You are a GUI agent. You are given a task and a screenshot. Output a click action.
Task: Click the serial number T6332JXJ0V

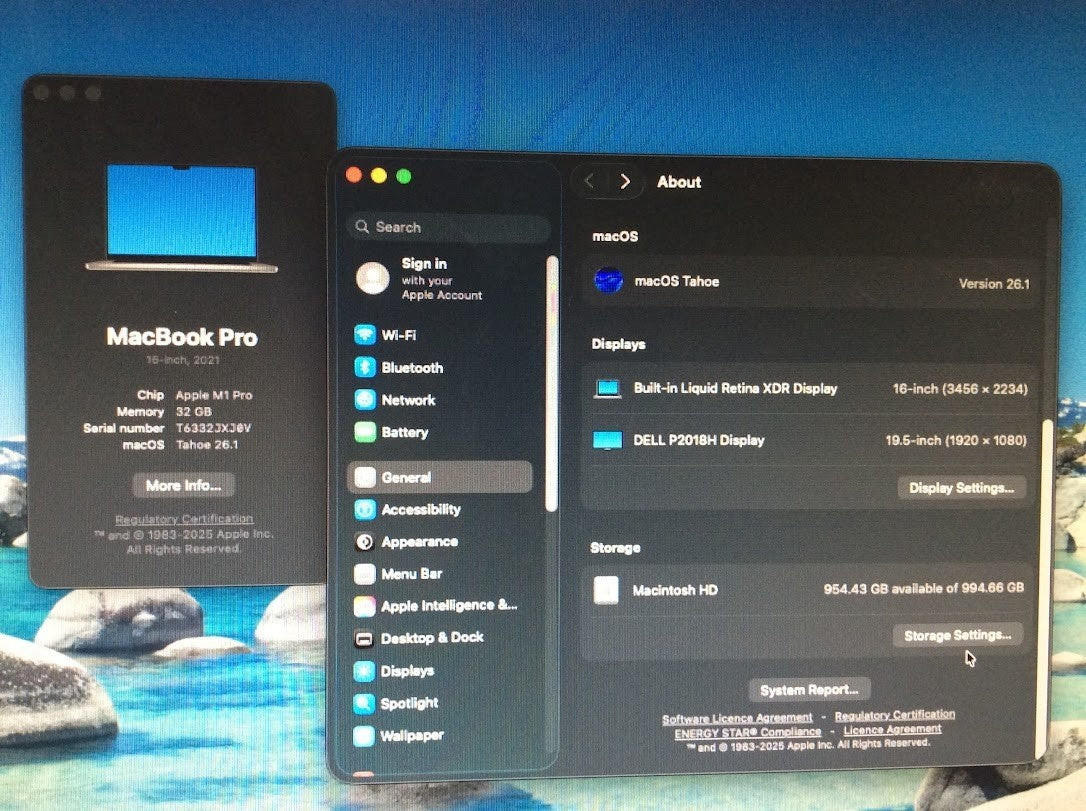[x=213, y=428]
